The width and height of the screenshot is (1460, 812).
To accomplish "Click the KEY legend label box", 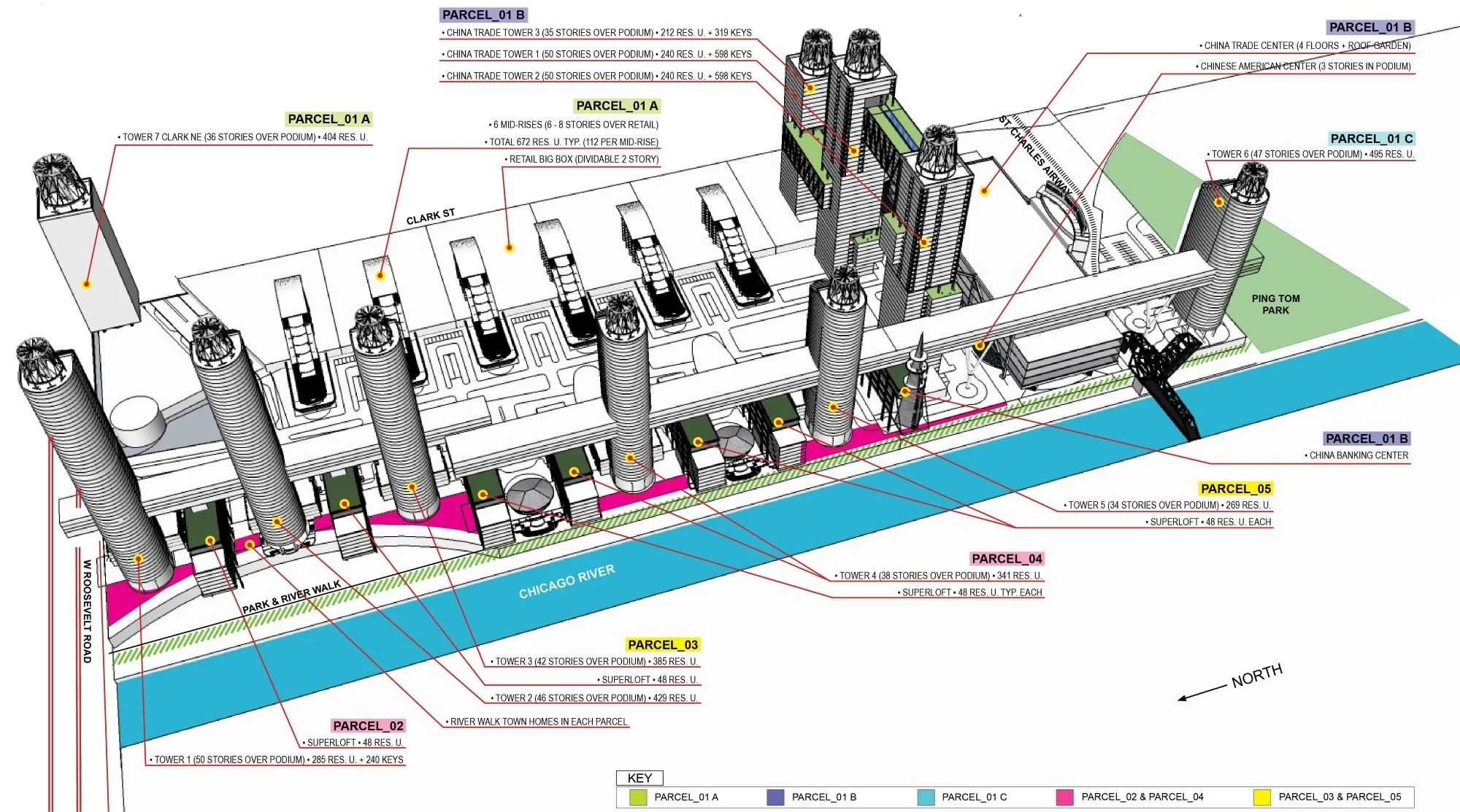I will coord(639,778).
